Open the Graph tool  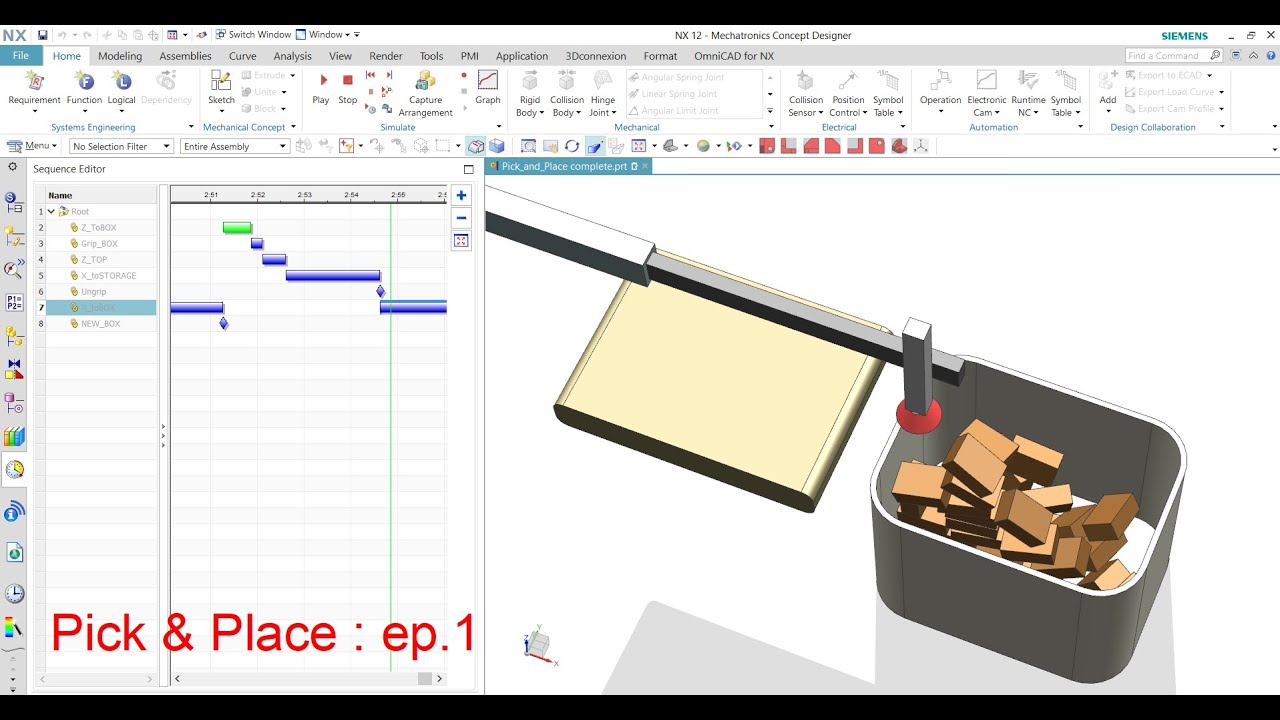click(488, 82)
